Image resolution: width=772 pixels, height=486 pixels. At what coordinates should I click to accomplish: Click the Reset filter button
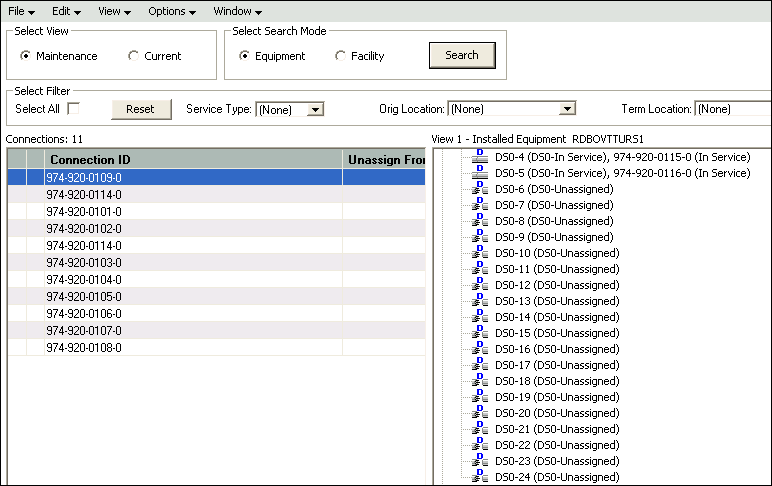pos(140,109)
